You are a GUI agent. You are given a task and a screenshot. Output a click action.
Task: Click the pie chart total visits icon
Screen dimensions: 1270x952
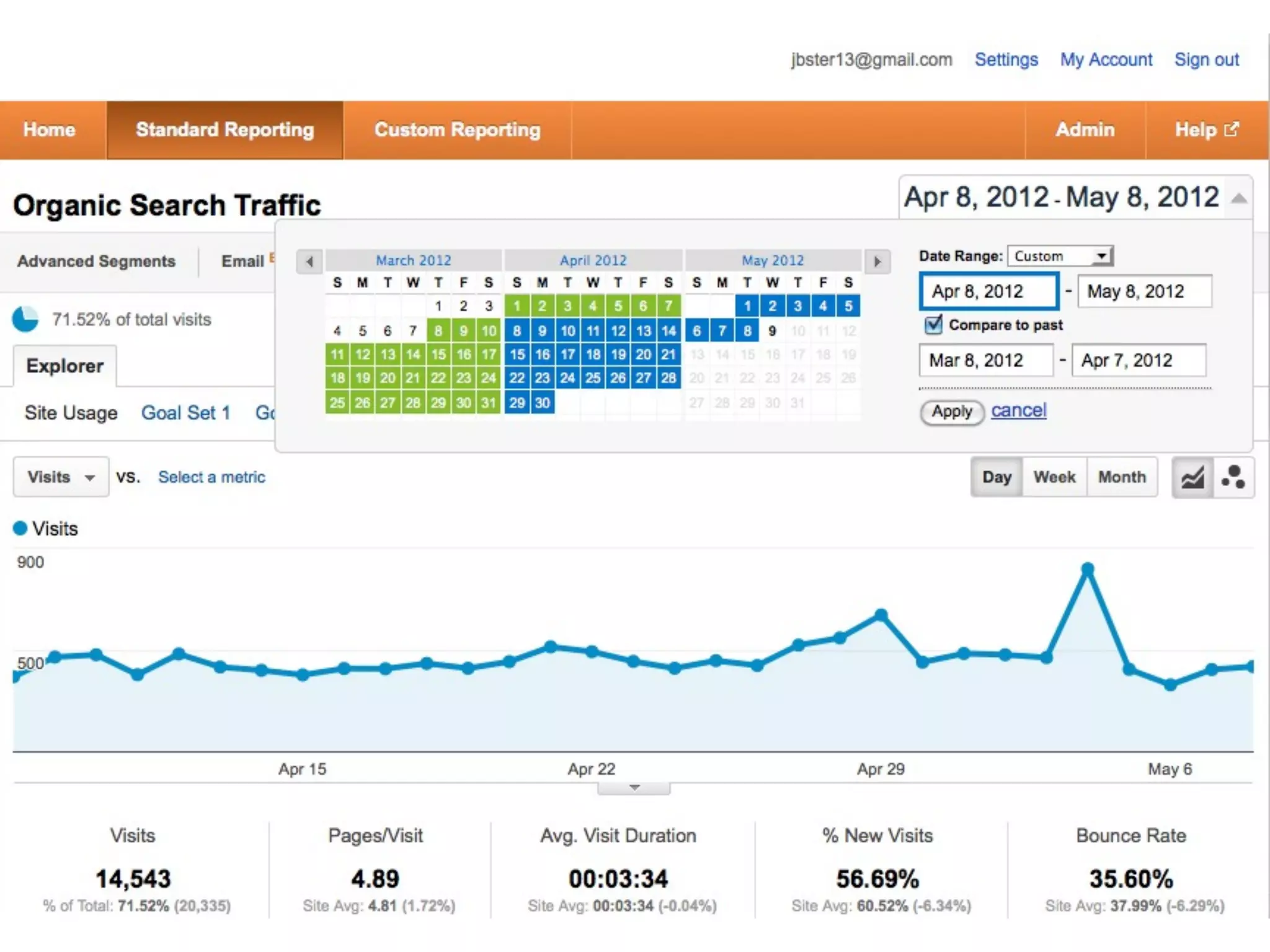click(x=25, y=319)
